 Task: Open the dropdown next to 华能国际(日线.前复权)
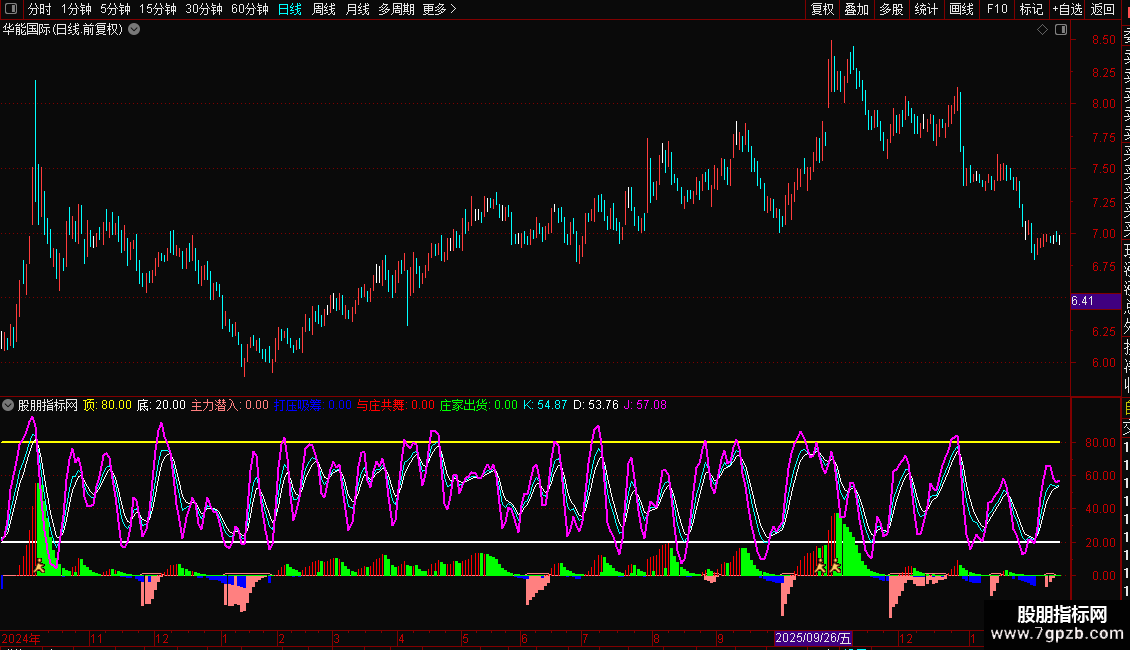click(134, 30)
